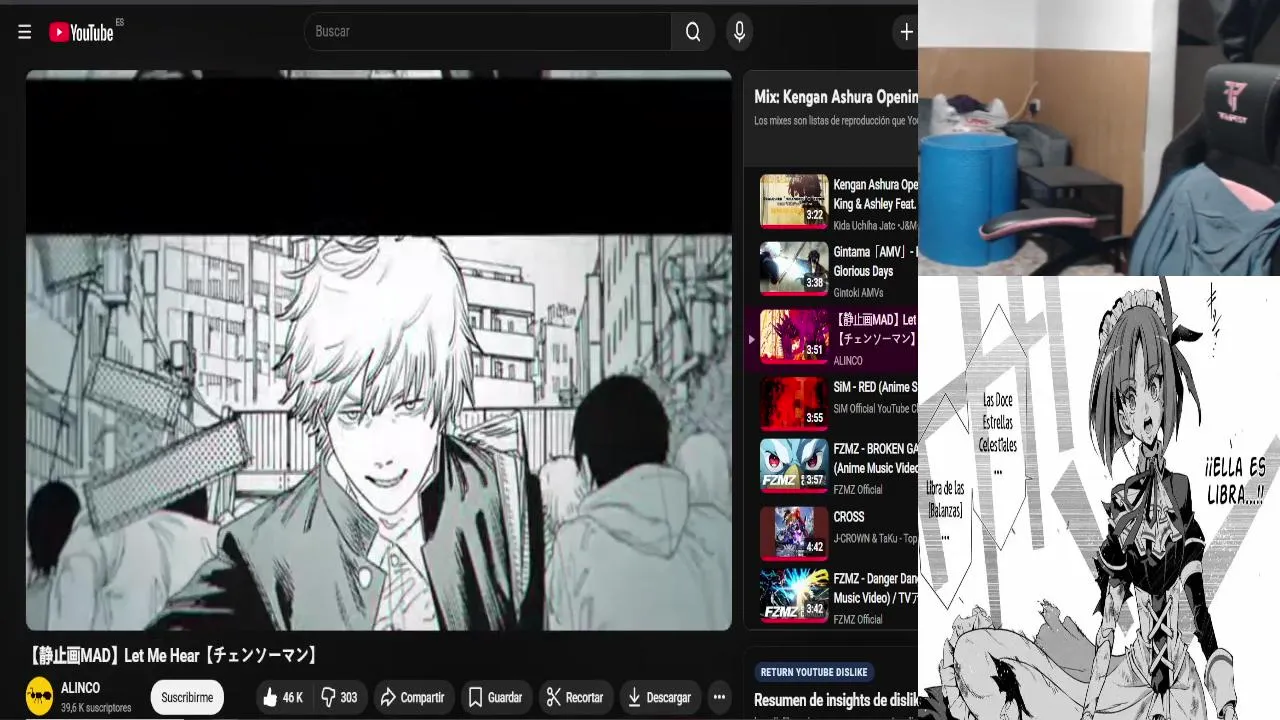Click the Let Me Hear video player
Viewport: 1280px width, 720px height.
[379, 350]
